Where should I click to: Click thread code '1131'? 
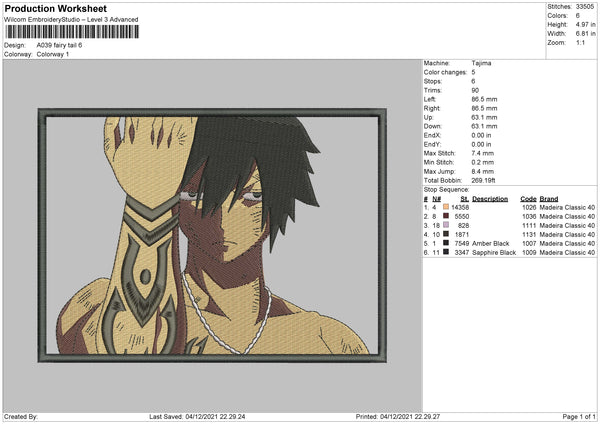[529, 235]
